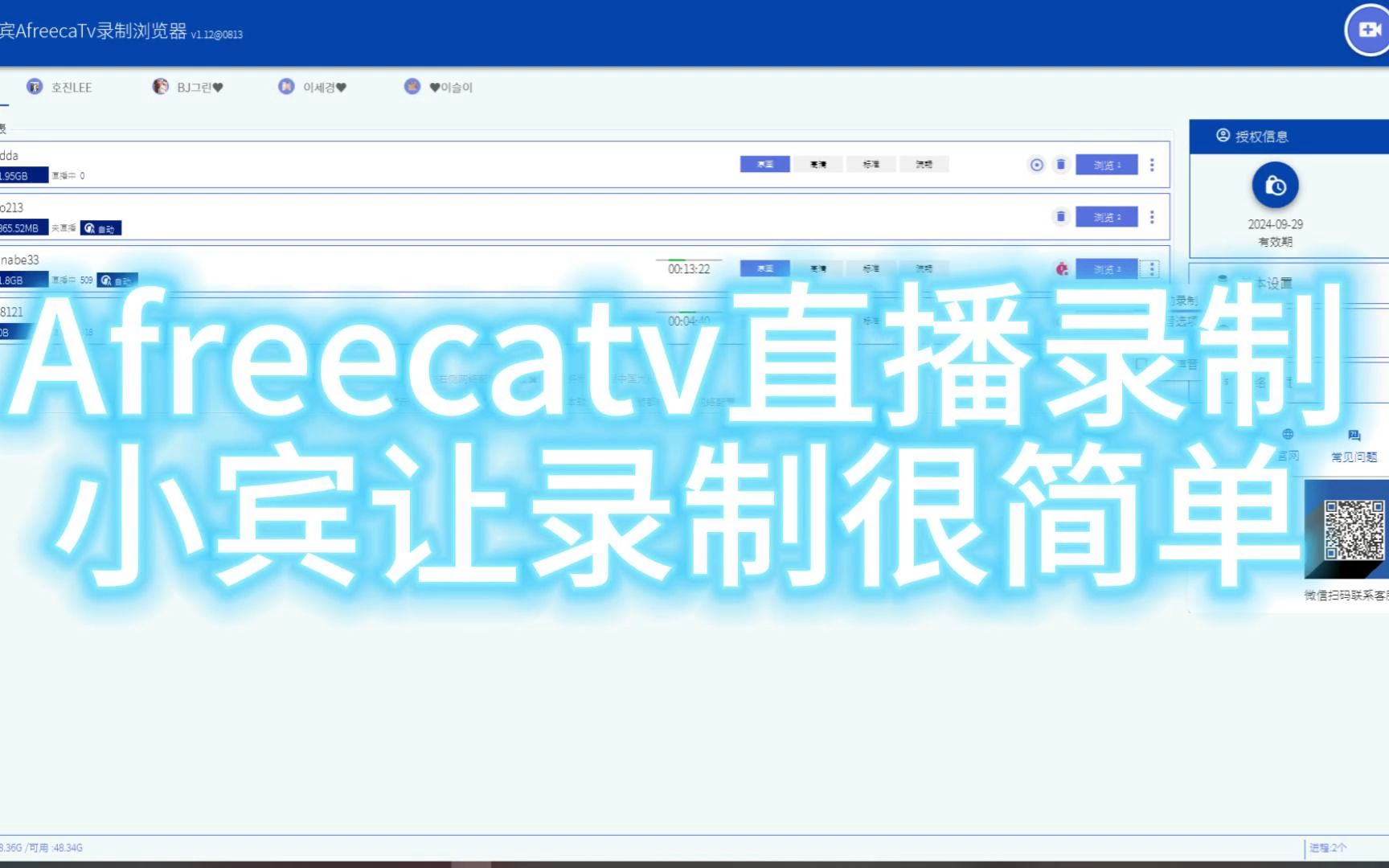Click the version v1.12@0813 label
1389x868 pixels.
(217, 35)
